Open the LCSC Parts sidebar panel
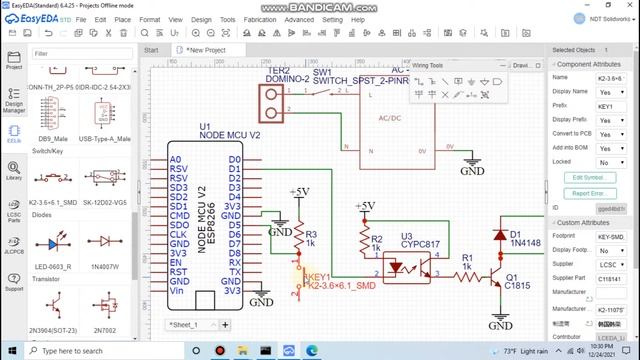The height and width of the screenshot is (360, 640). (x=14, y=211)
